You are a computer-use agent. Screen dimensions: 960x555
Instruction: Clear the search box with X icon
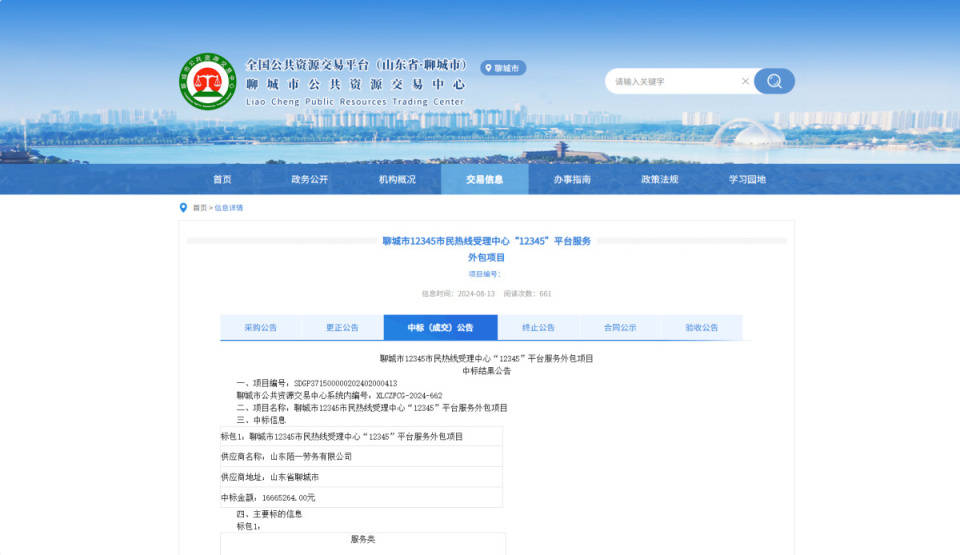pyautogui.click(x=745, y=81)
